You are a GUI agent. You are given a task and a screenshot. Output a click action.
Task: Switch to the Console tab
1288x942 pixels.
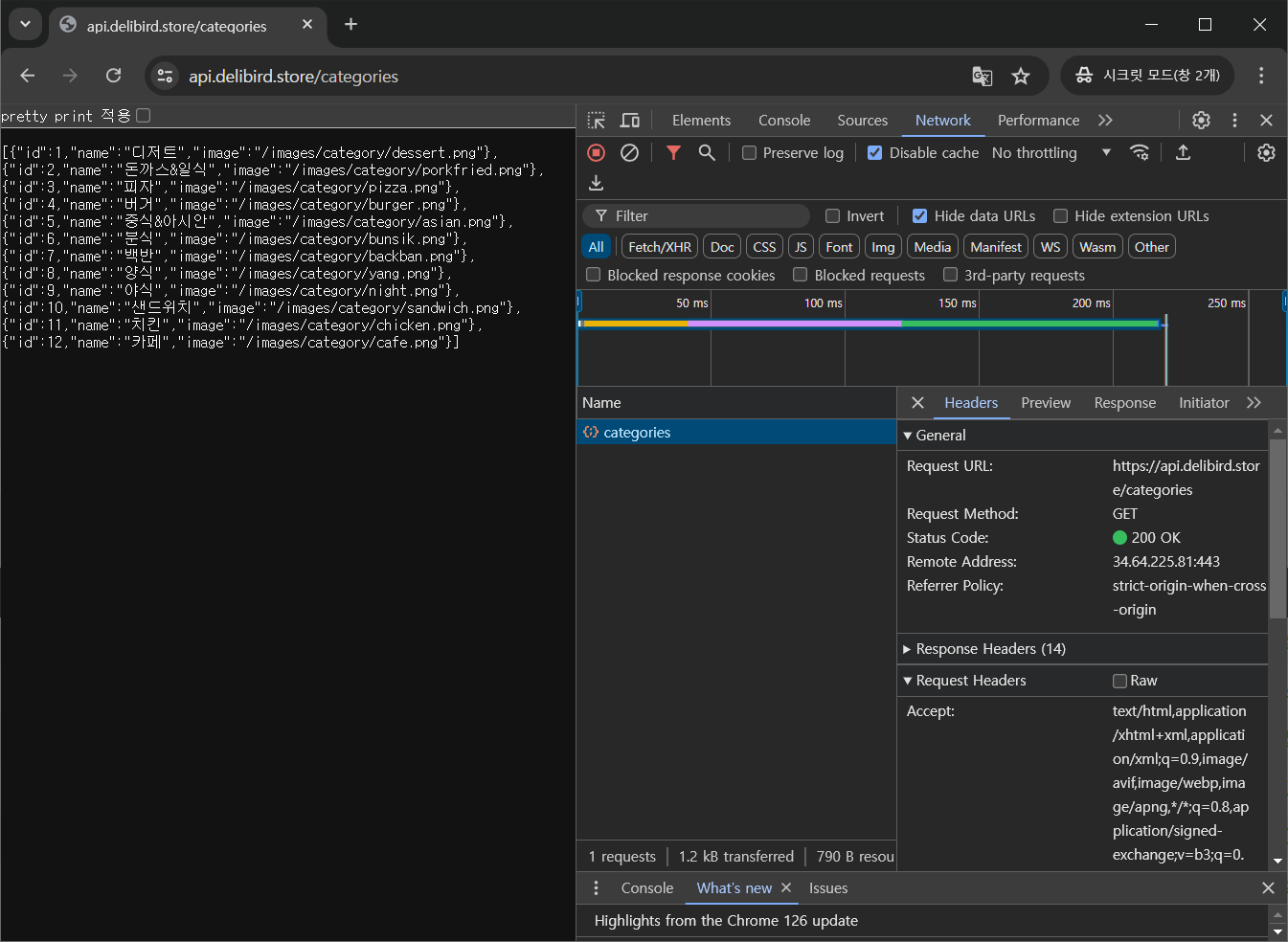[783, 121]
